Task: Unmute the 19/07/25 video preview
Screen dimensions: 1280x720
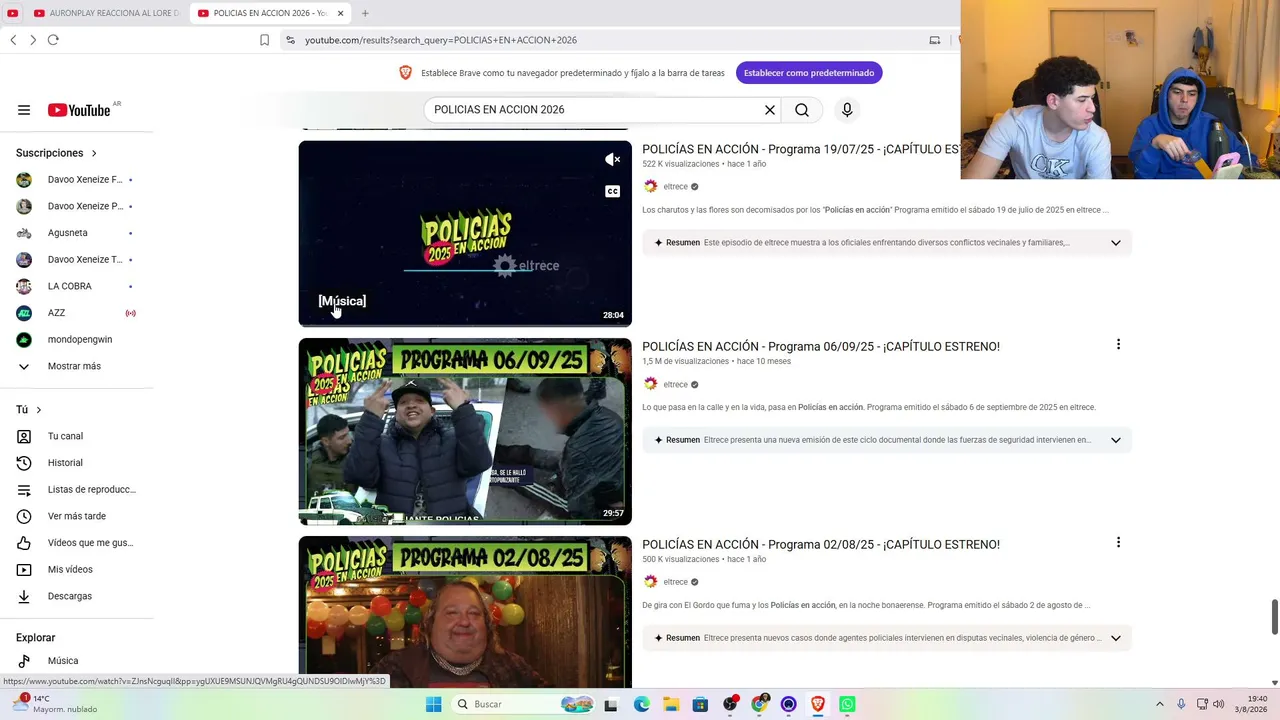Action: click(612, 160)
